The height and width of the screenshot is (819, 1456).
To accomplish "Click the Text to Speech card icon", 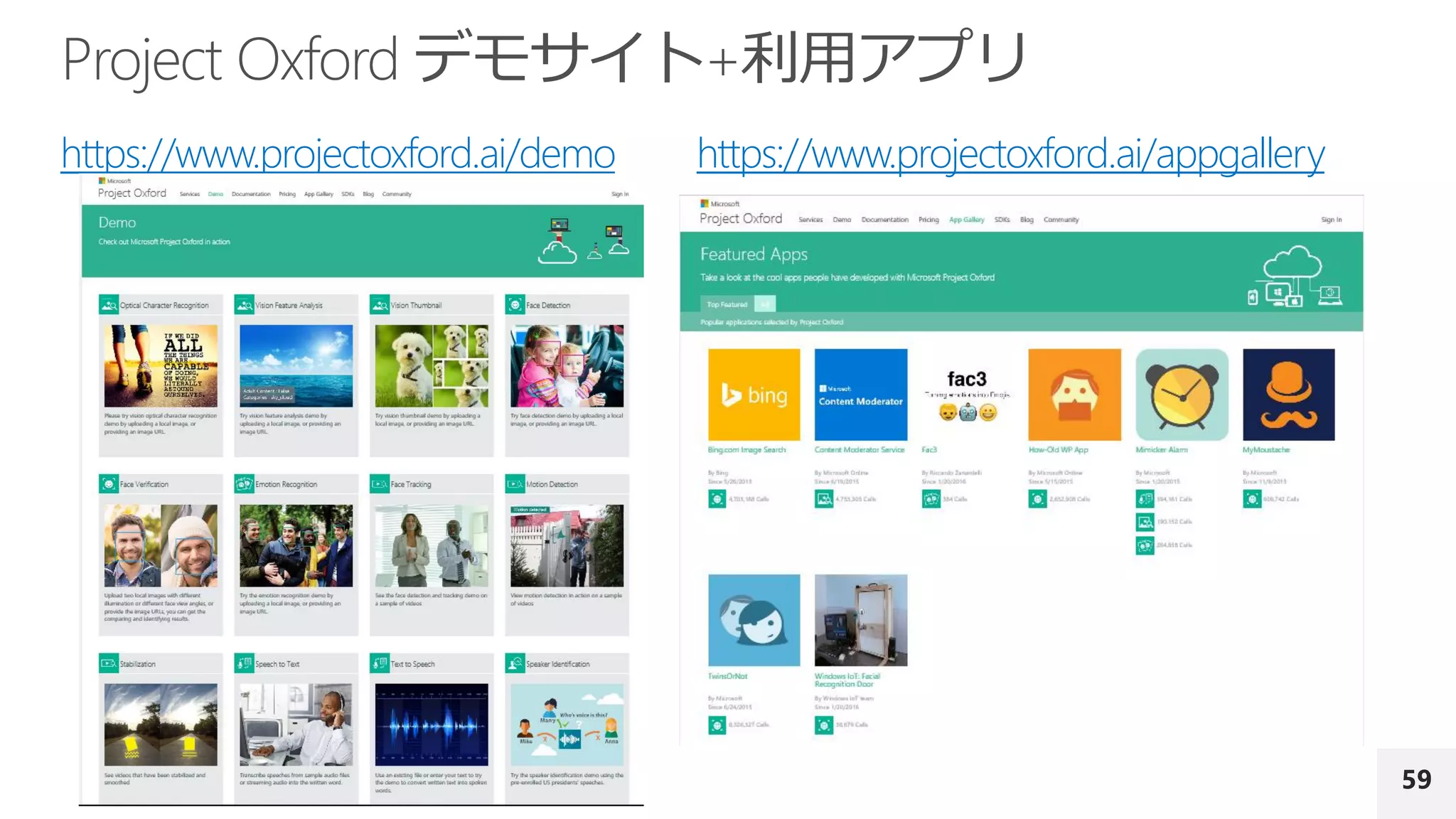I will coord(380,663).
